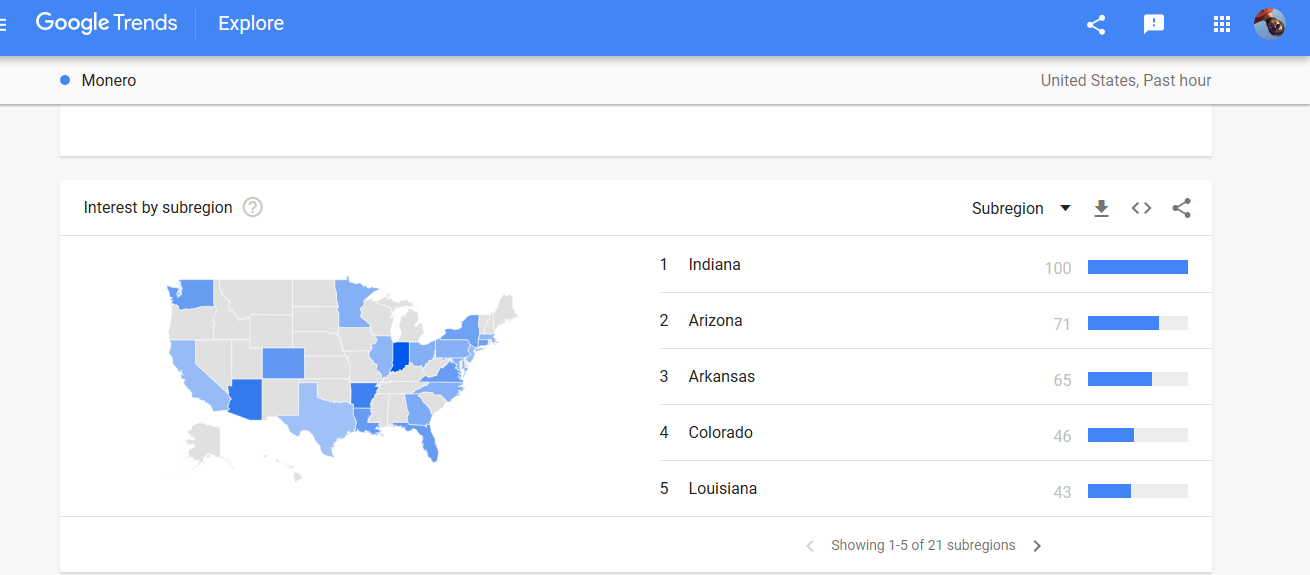Click Indiana on the US map
The width and height of the screenshot is (1310, 575).
[x=401, y=356]
